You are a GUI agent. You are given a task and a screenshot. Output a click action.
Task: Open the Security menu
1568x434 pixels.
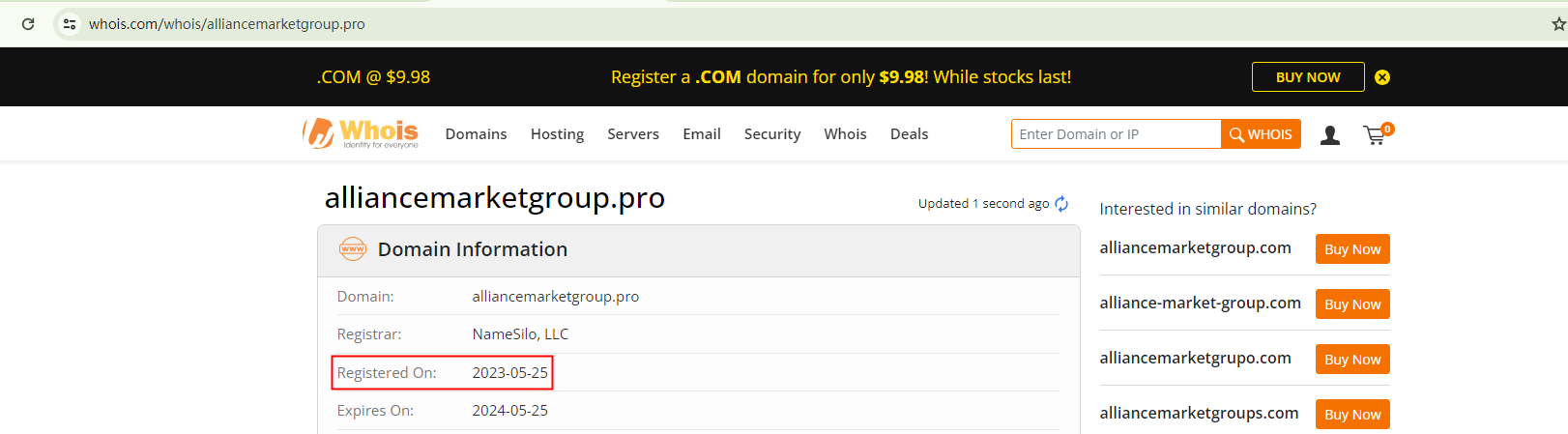tap(772, 134)
